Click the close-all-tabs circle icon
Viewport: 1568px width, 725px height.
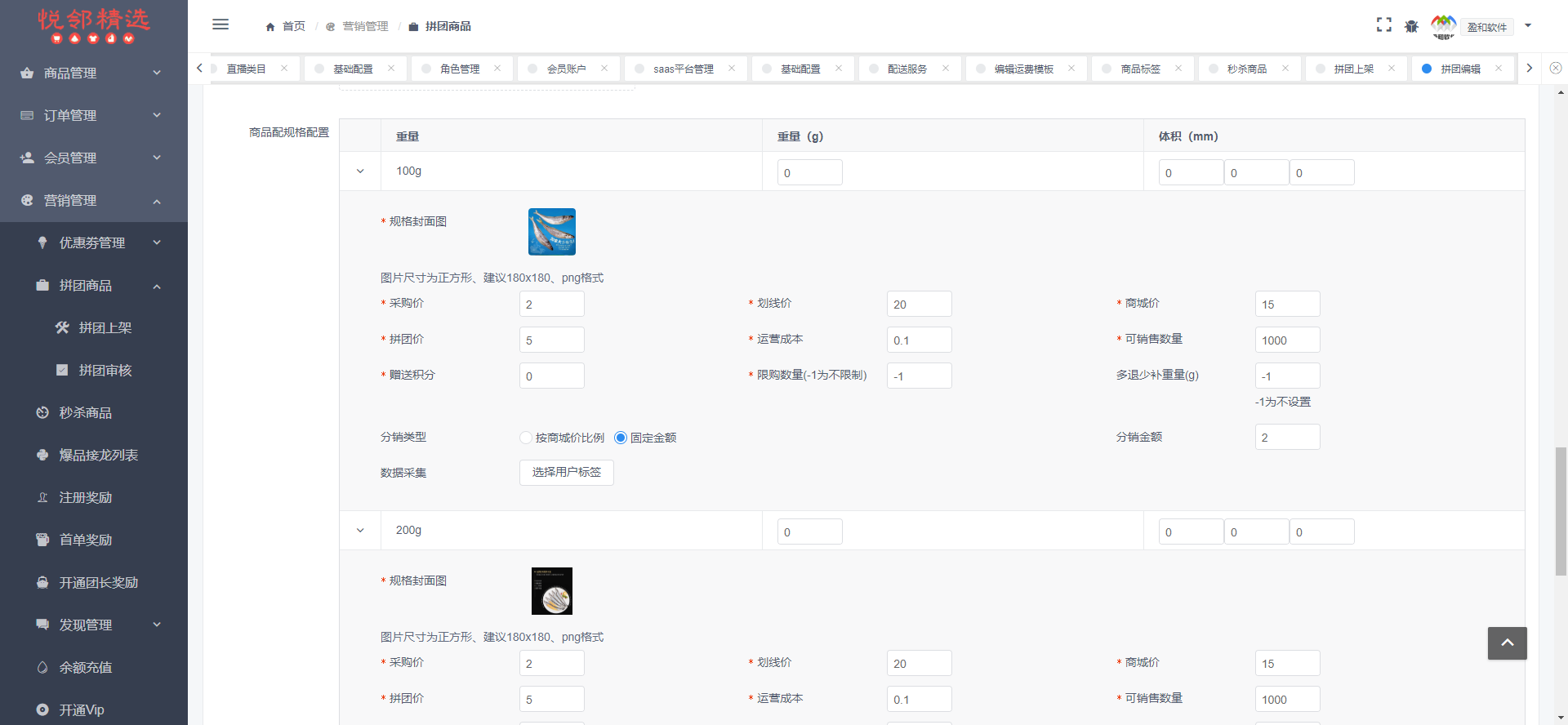click(x=1556, y=68)
